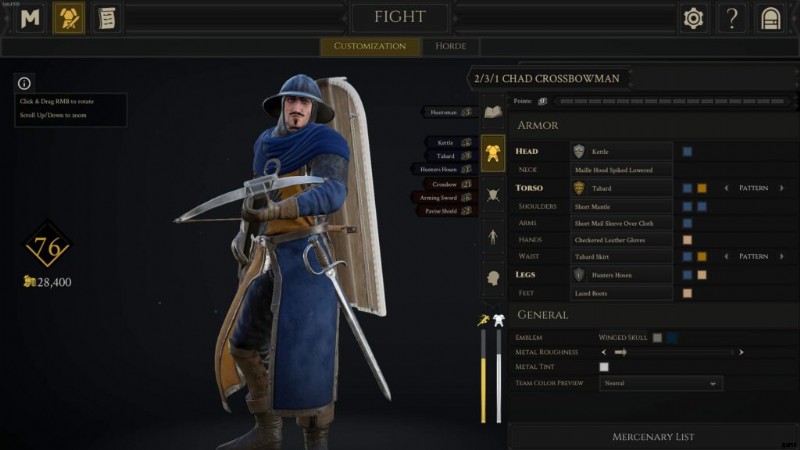
Task: Select the weapons crossed-swords category icon
Action: pos(493,194)
